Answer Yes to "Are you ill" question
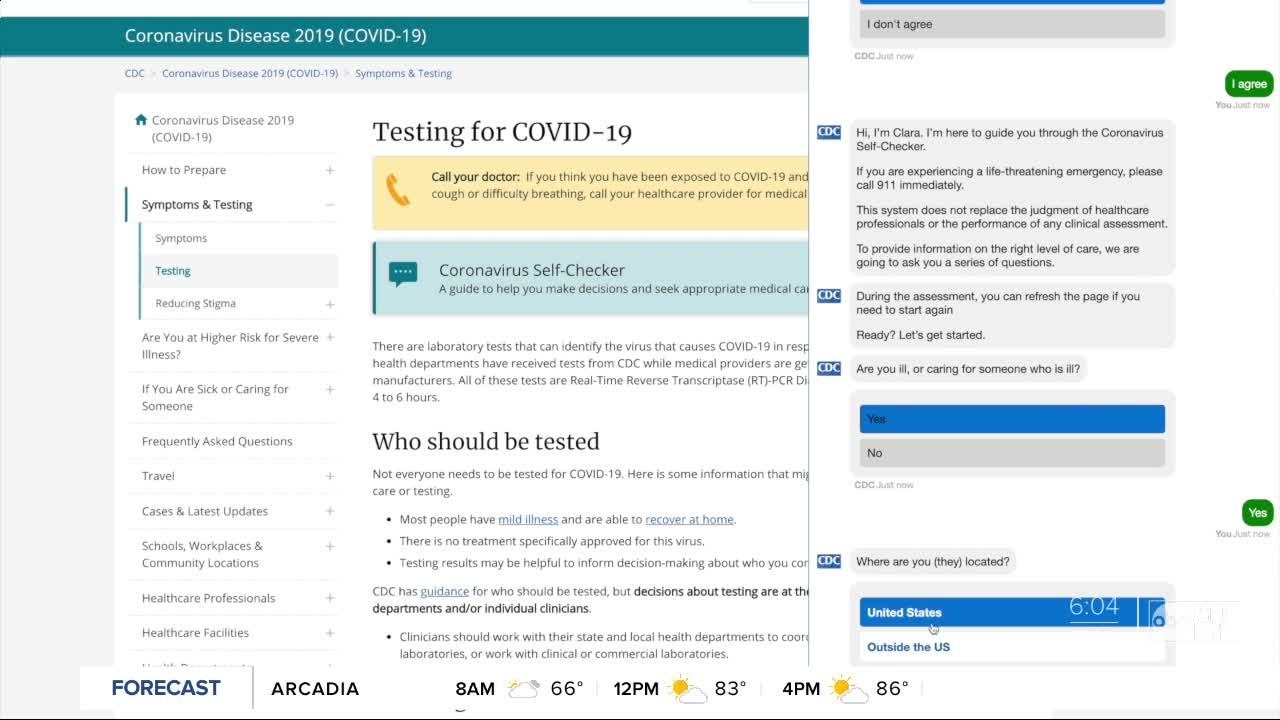The image size is (1280, 720). (1012, 419)
